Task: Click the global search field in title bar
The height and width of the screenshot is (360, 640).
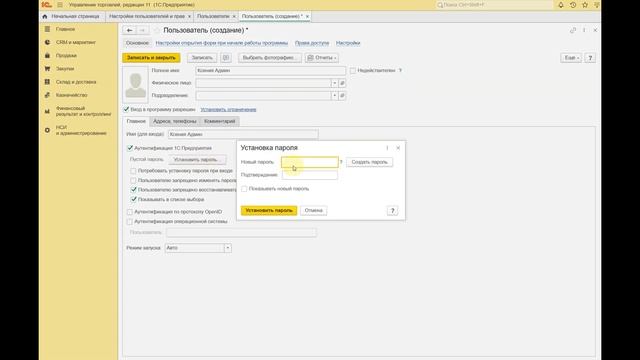Action: click(494, 5)
